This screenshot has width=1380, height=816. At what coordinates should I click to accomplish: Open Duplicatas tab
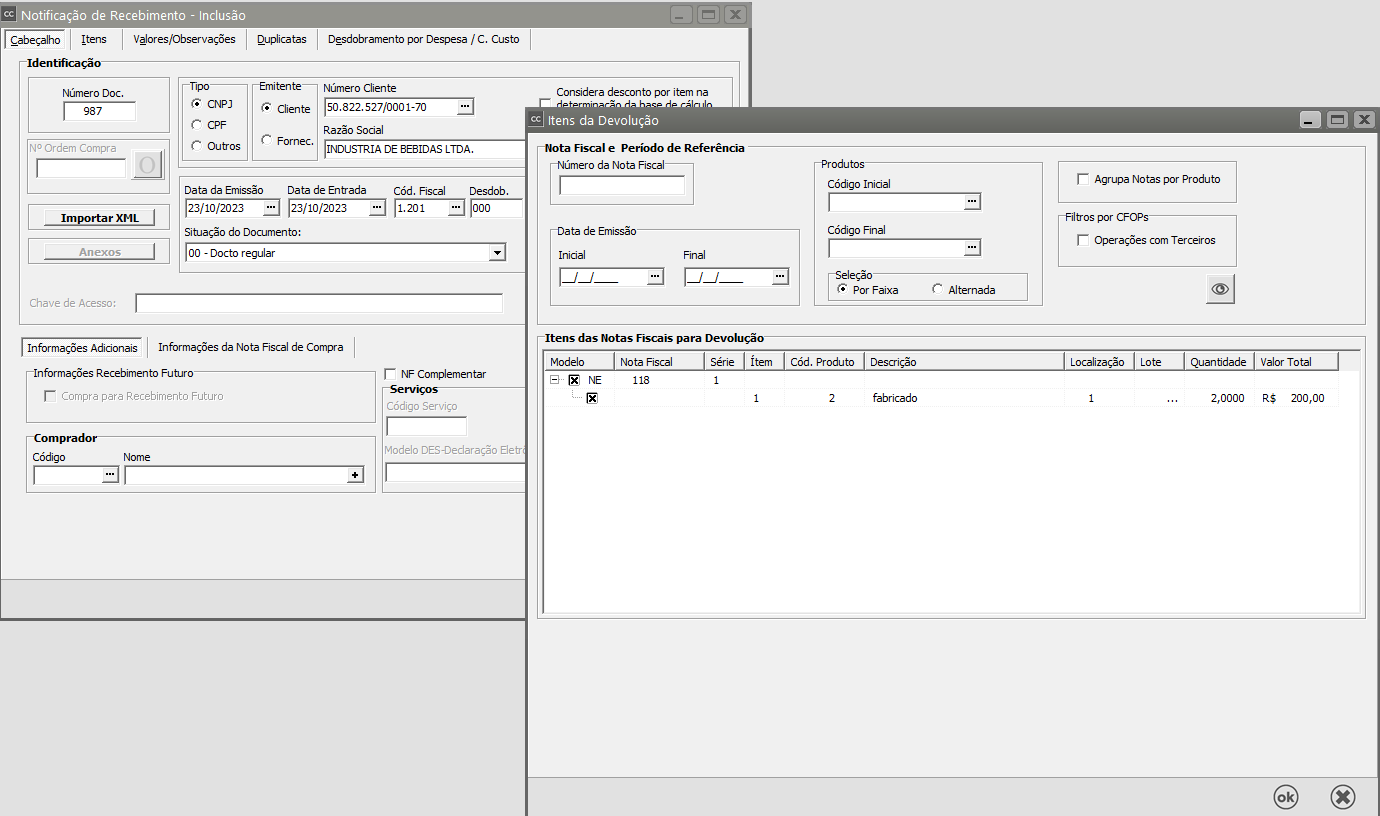pyautogui.click(x=282, y=39)
